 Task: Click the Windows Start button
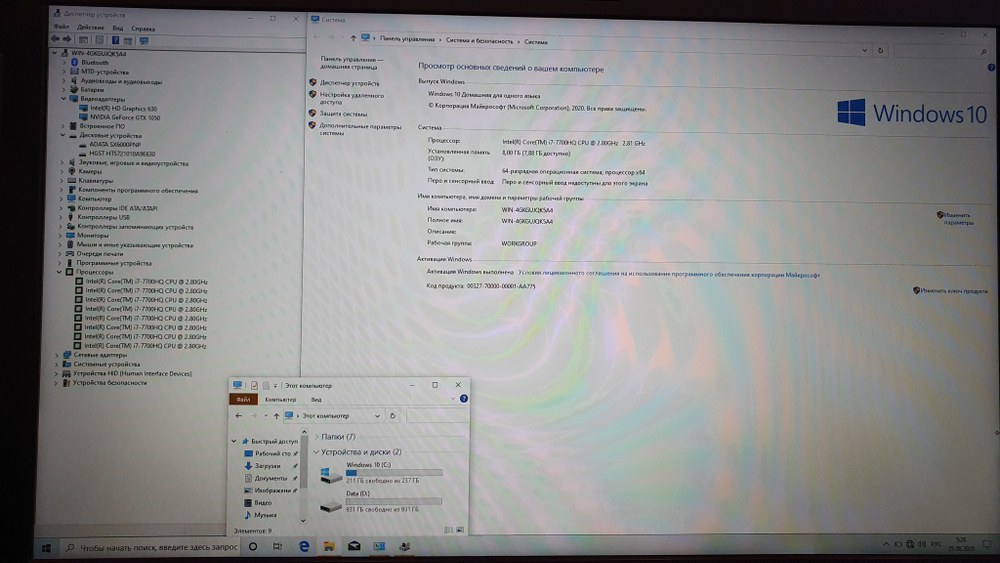point(46,548)
